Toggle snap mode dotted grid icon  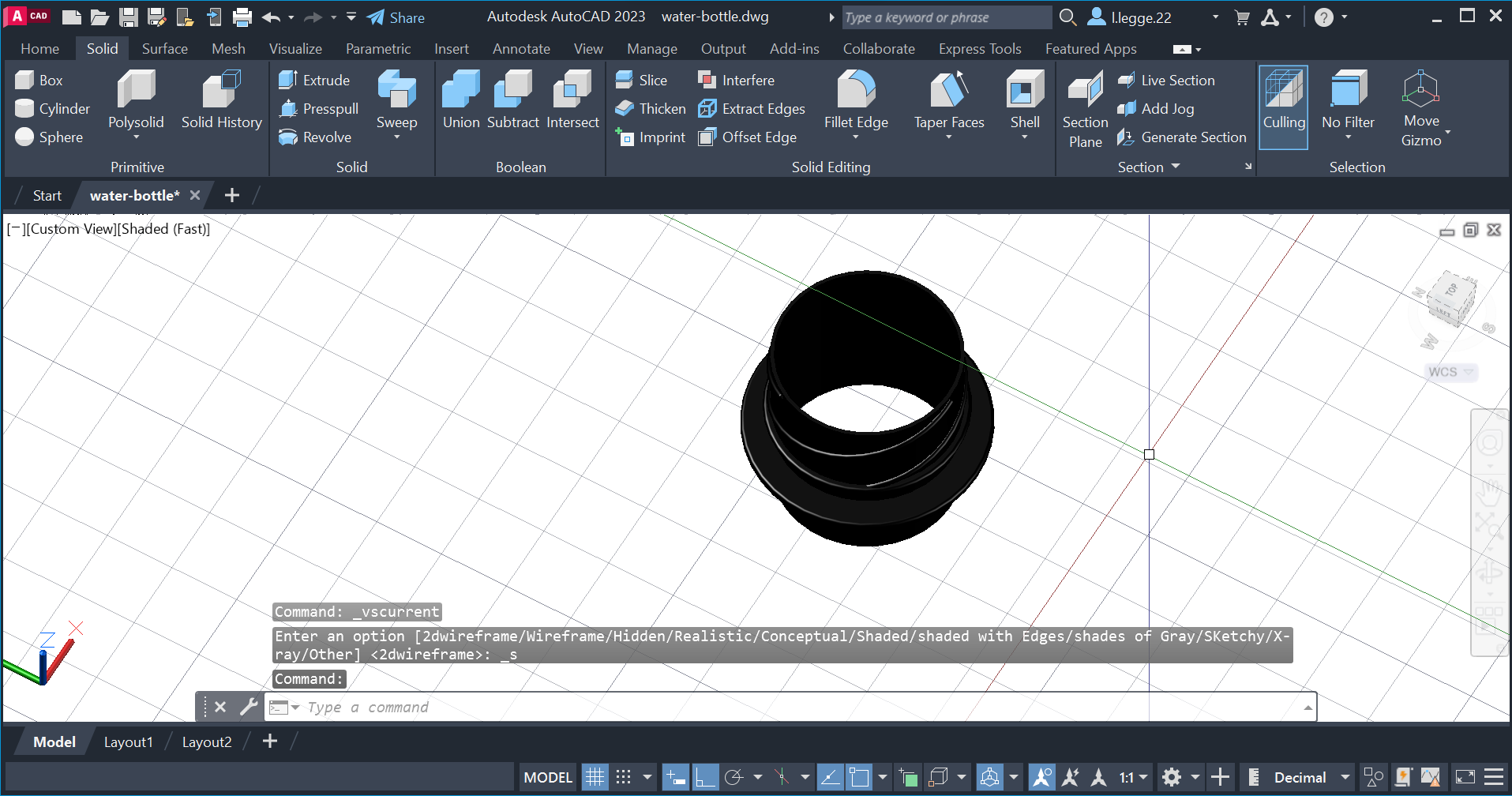tap(623, 777)
